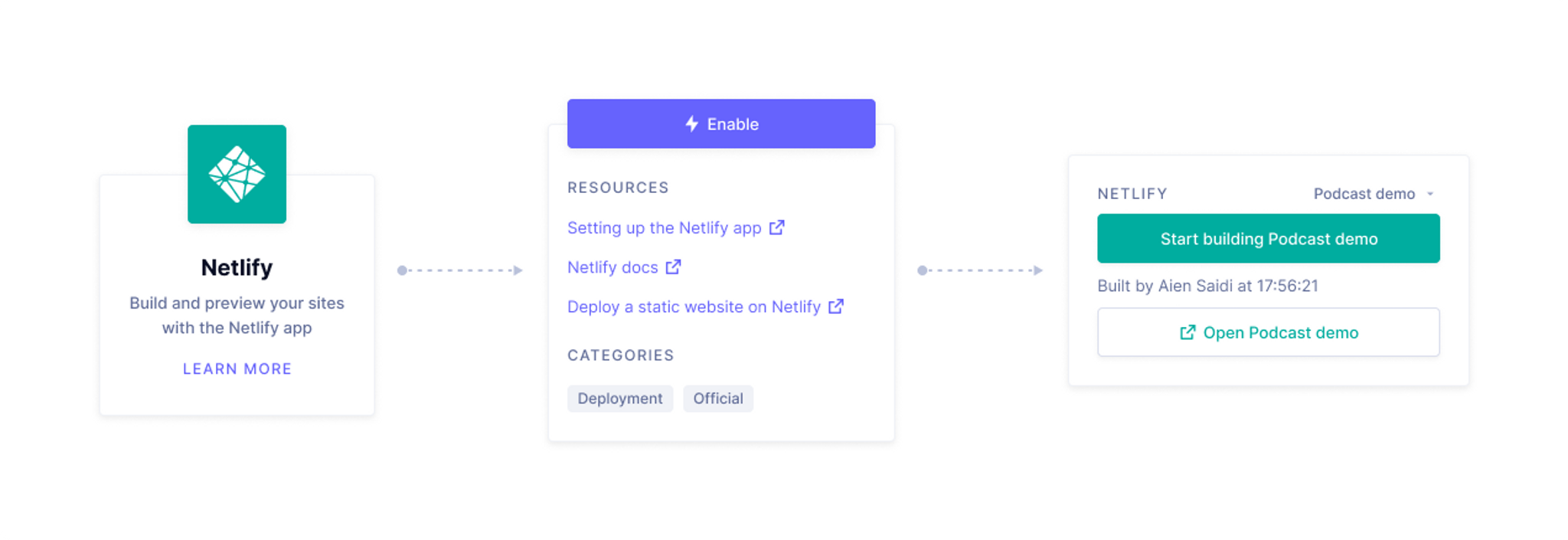Select the Official category tag
Viewport: 1568px width, 540px height.
[717, 398]
